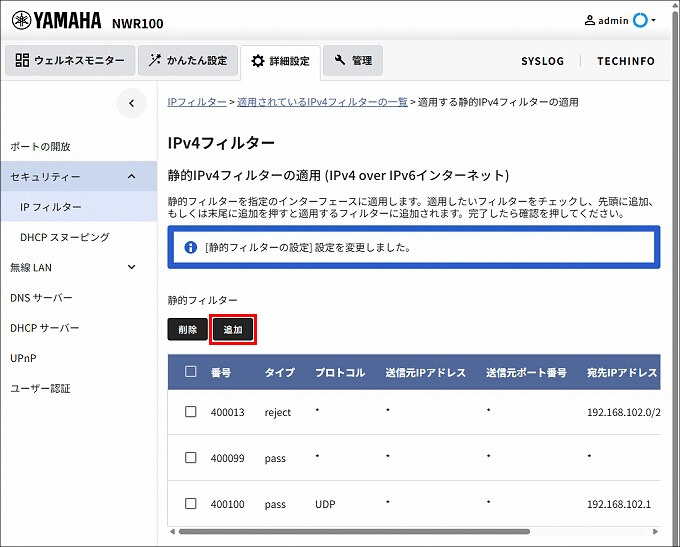The height and width of the screenshot is (547, 680).
Task: Open ポートの開放 in the sidebar
Action: pos(40,147)
